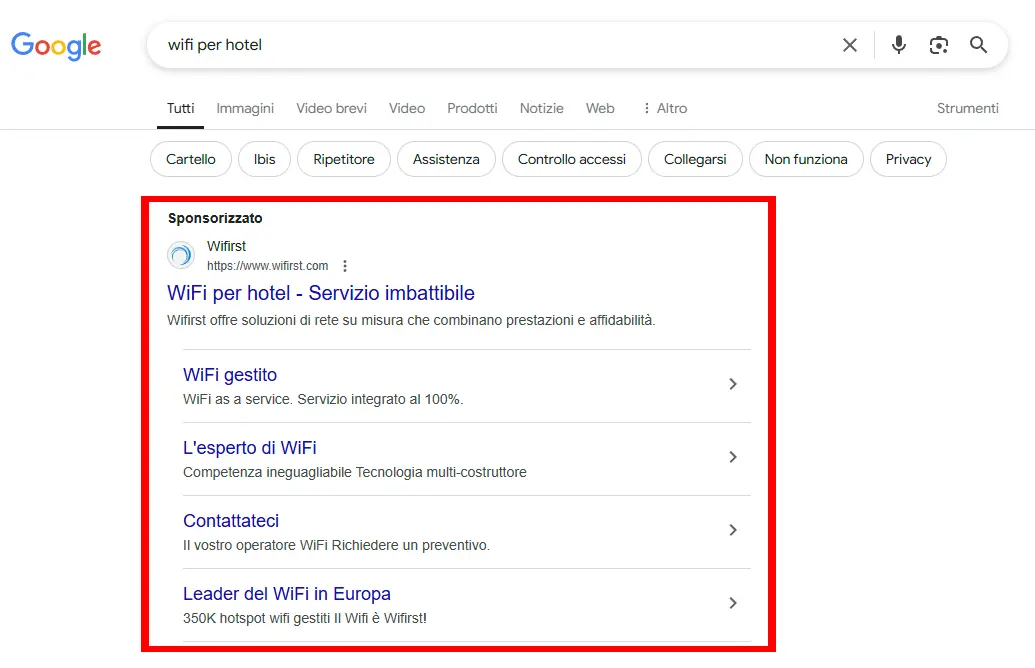Click the three-dot icon beside Altro
The image size is (1035, 668).
pyautogui.click(x=646, y=108)
